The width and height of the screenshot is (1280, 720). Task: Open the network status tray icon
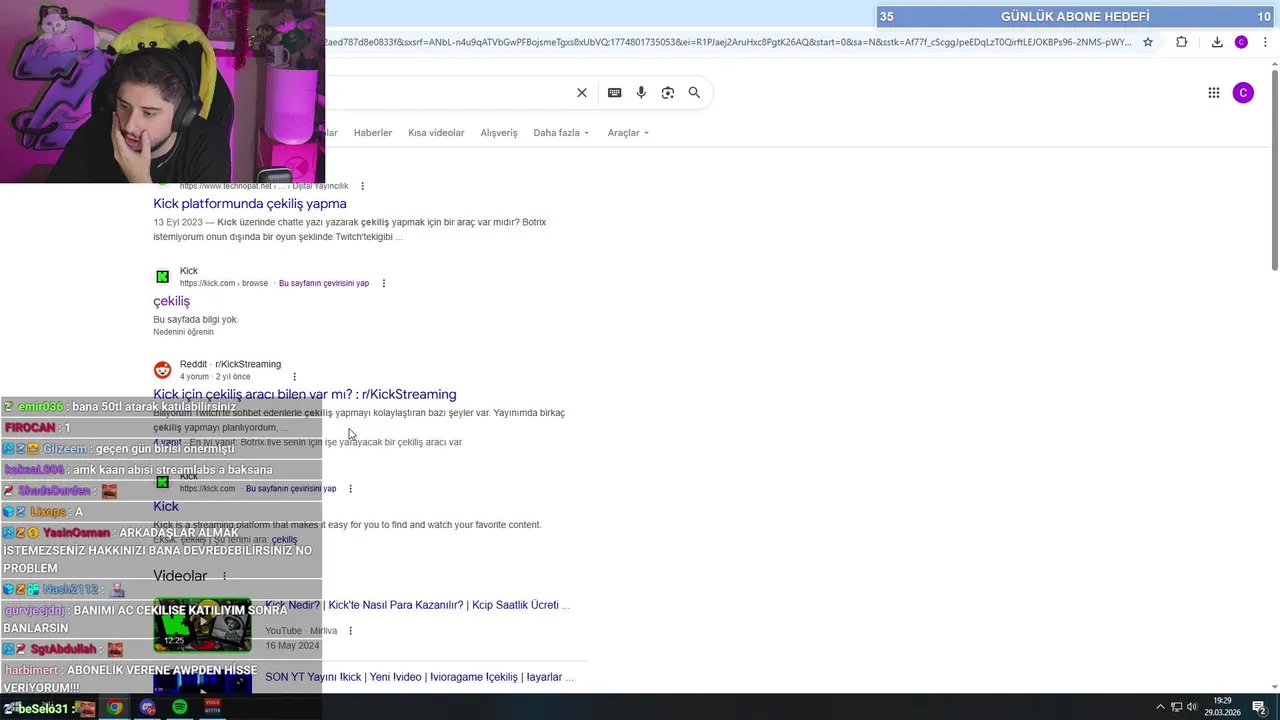click(1176, 707)
